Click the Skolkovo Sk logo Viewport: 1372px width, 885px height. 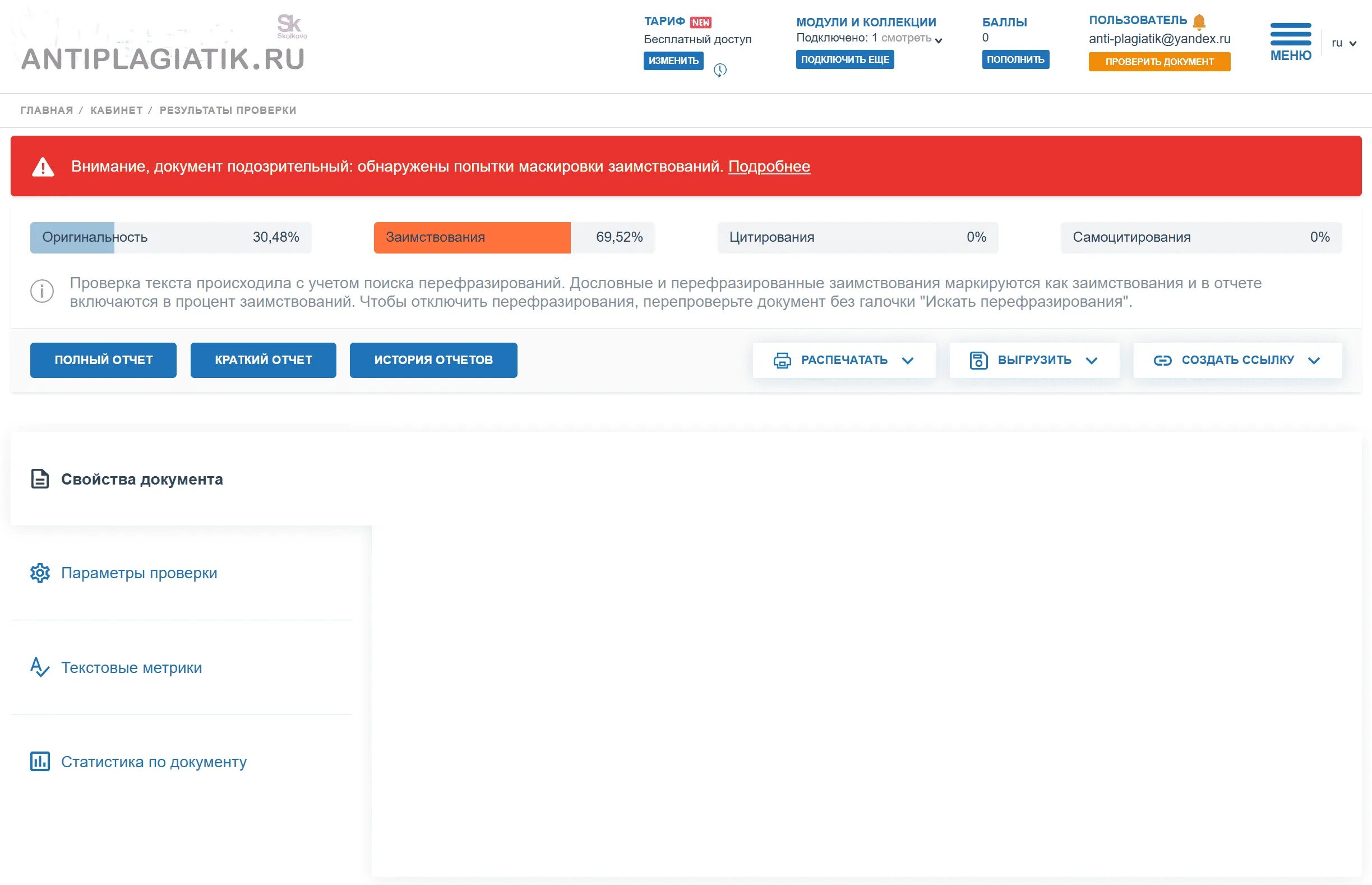(292, 26)
